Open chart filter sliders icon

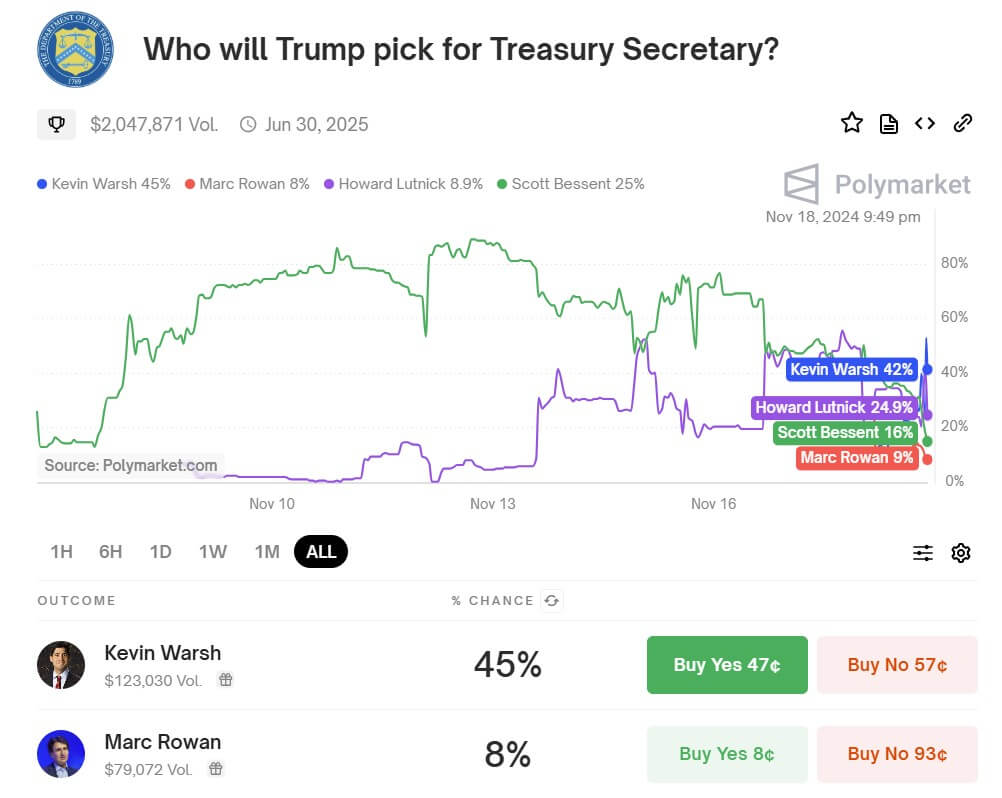922,552
